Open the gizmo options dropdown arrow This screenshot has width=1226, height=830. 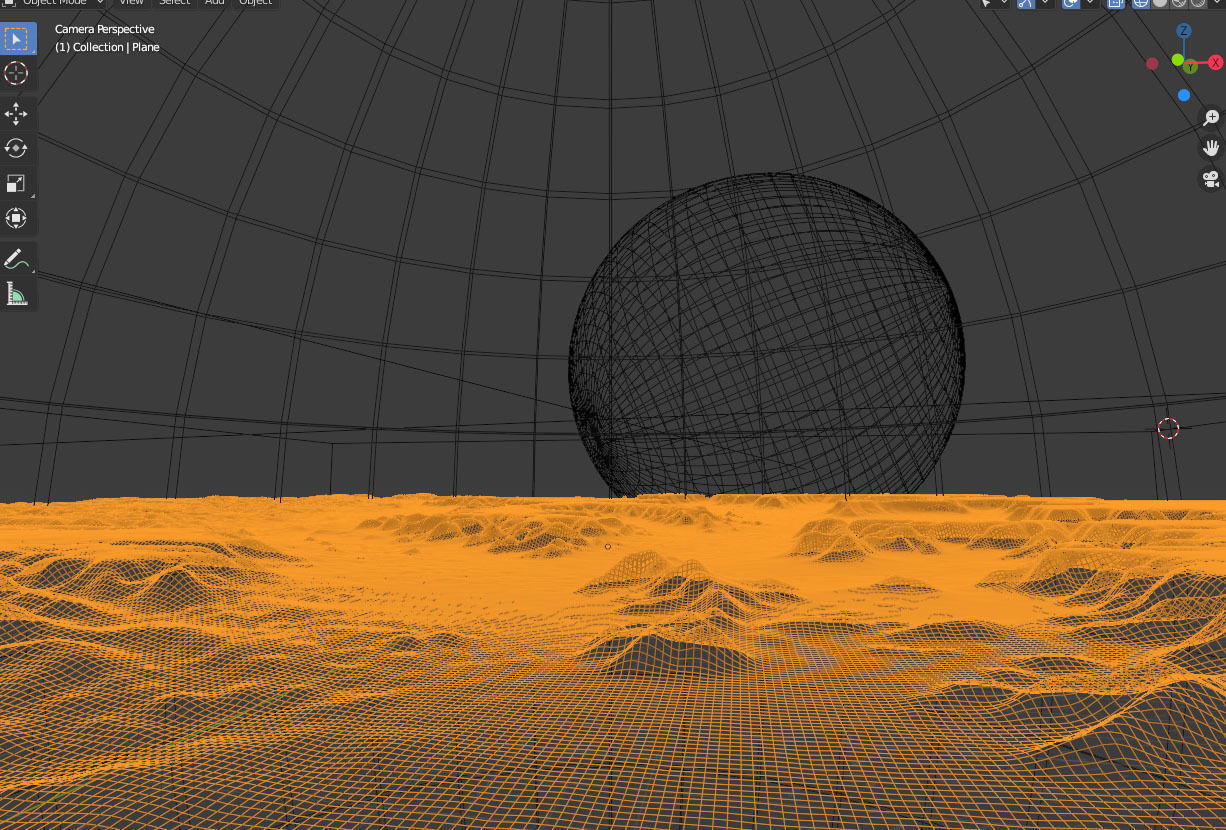pyautogui.click(x=1045, y=3)
